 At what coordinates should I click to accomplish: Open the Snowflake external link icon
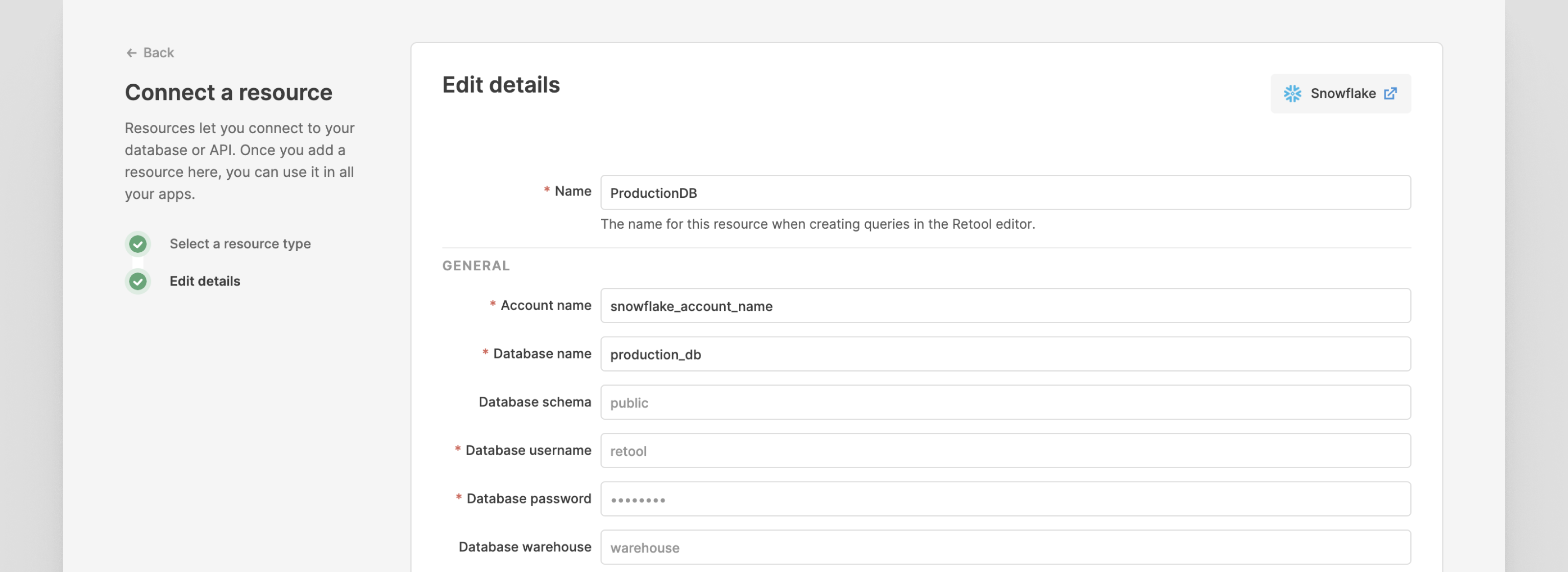point(1390,93)
